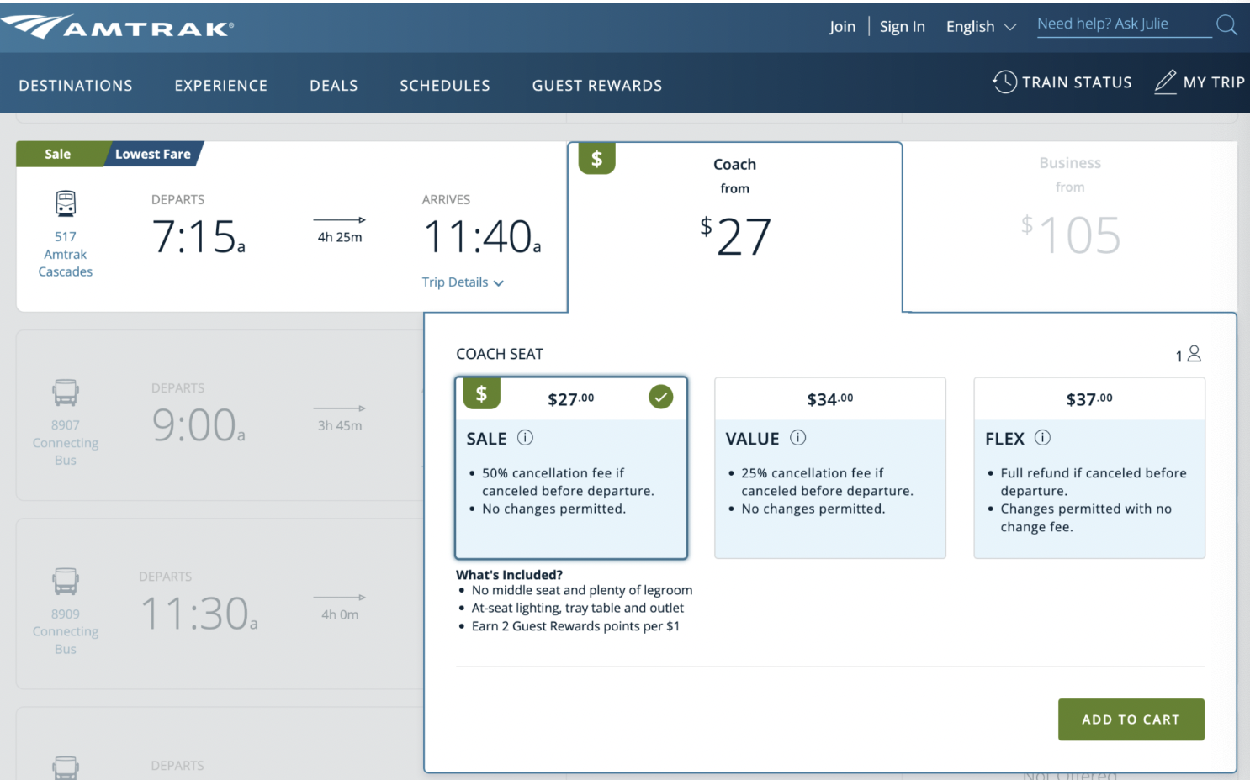Viewport: 1250px width, 780px height.
Task: Click the train icon for 517 Cascades
Action: pyautogui.click(x=66, y=204)
